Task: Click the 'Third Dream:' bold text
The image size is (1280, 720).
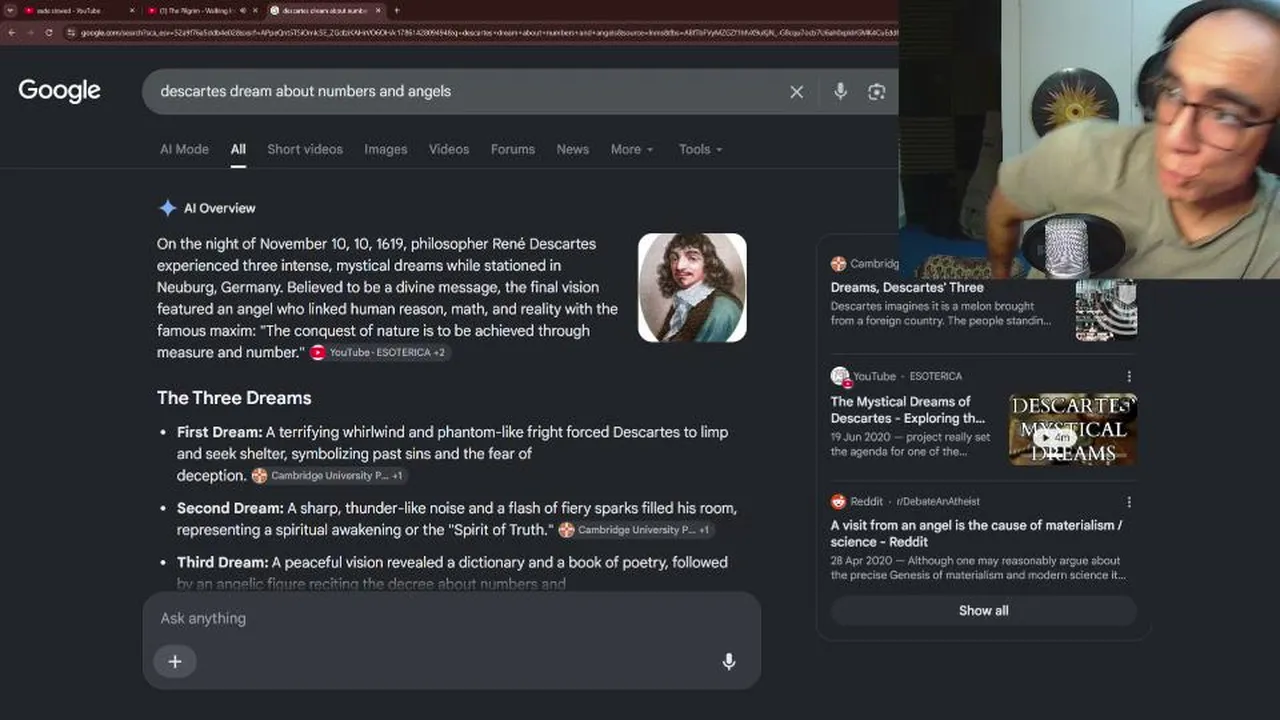Action: [223, 562]
